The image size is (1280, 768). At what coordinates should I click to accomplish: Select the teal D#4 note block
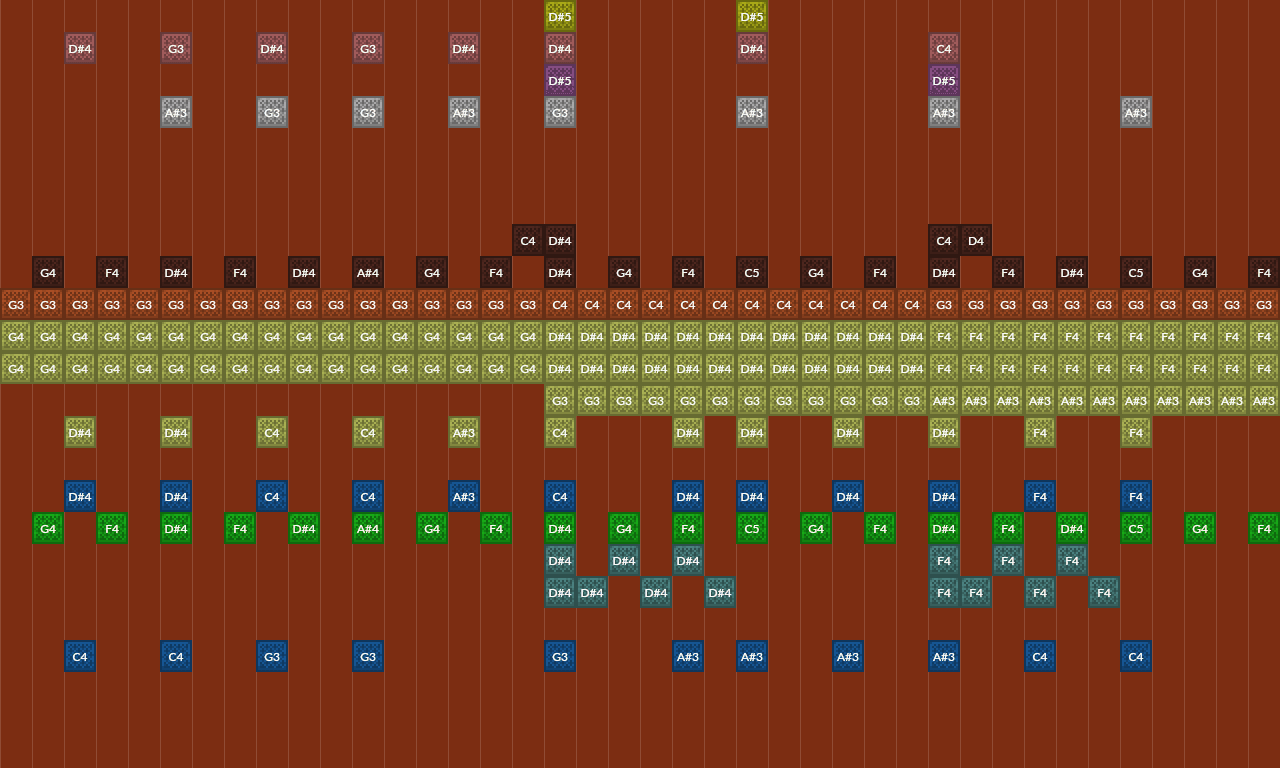[x=559, y=560]
